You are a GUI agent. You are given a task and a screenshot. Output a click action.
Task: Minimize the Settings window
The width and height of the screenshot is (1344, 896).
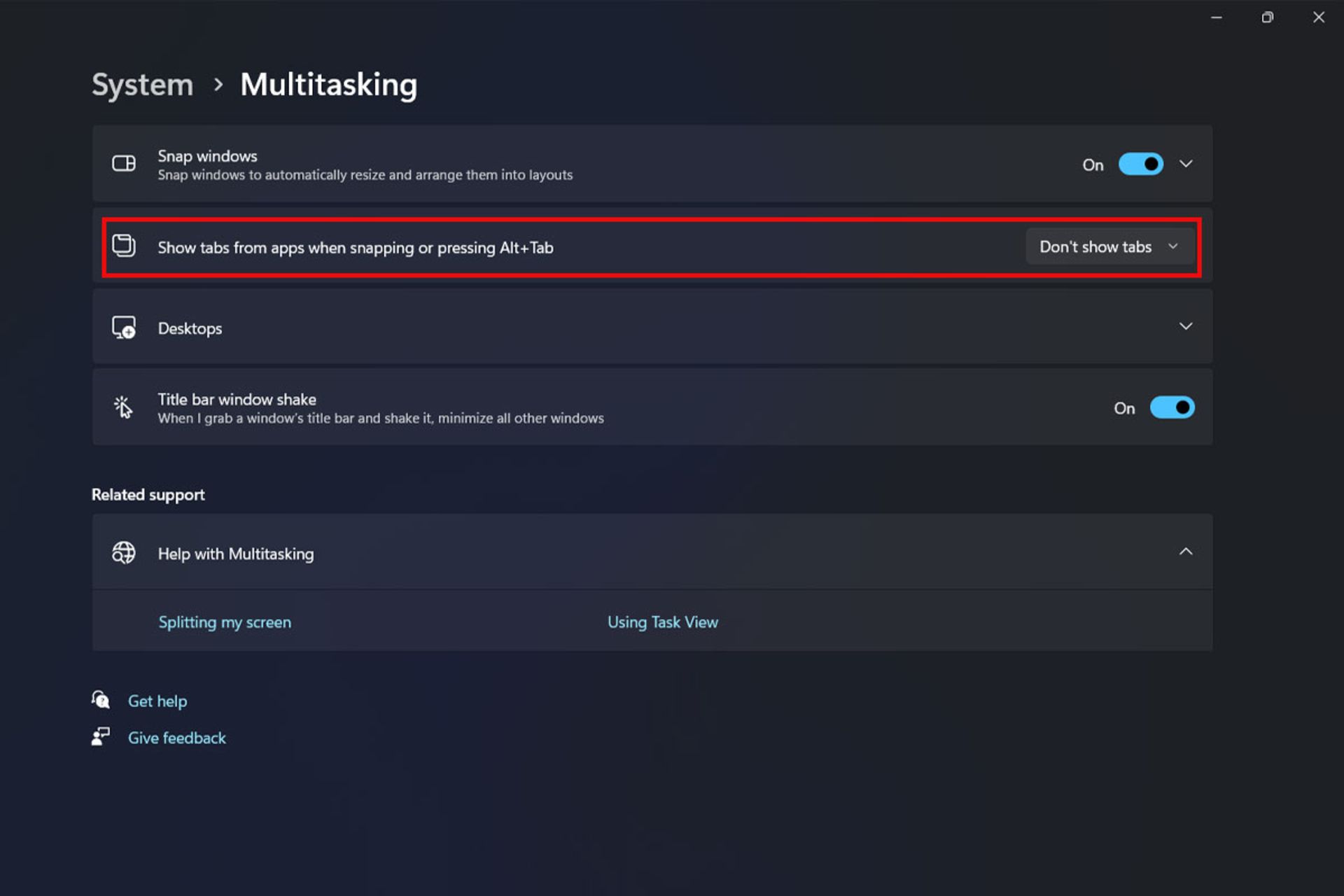tap(1217, 17)
